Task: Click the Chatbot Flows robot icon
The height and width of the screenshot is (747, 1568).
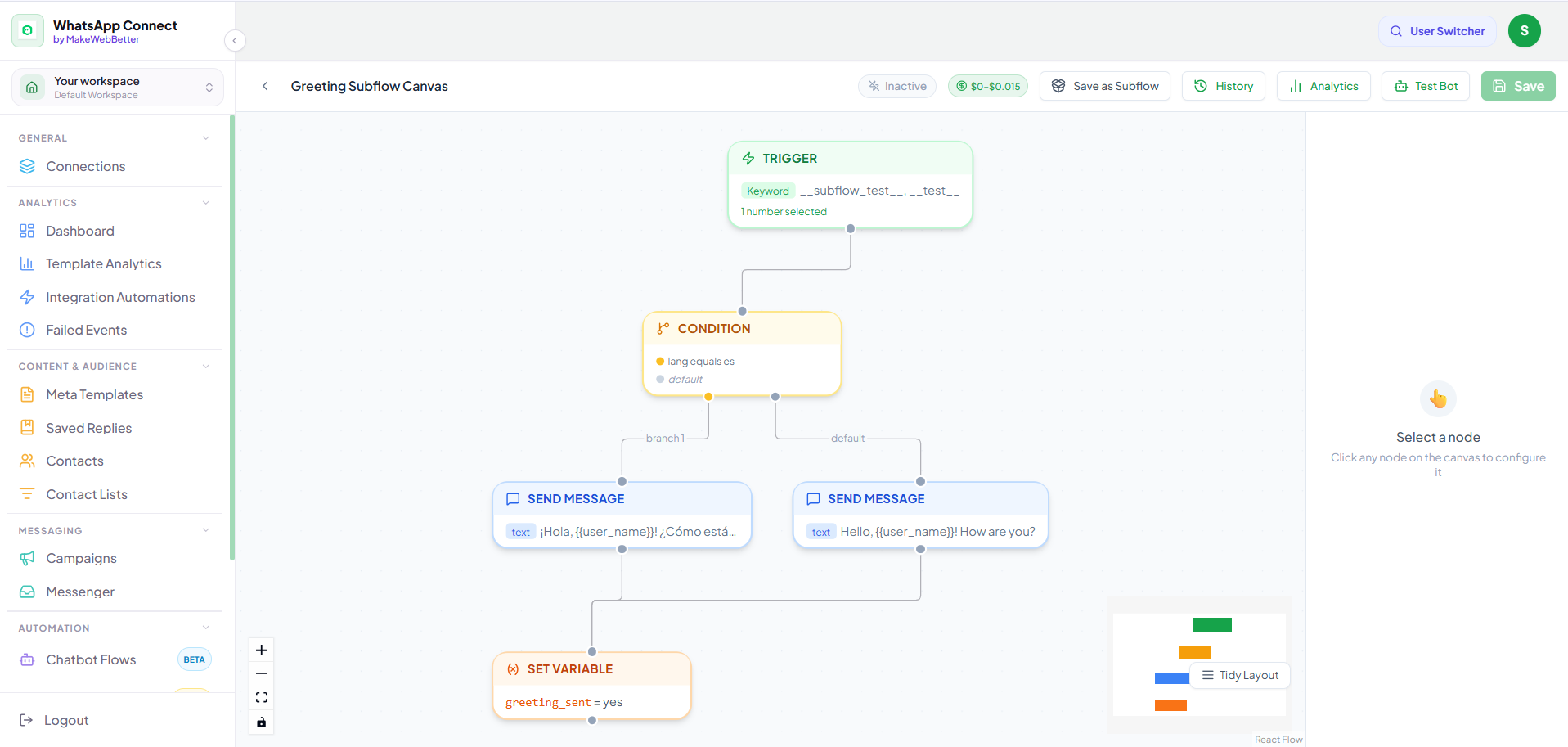Action: 27,659
